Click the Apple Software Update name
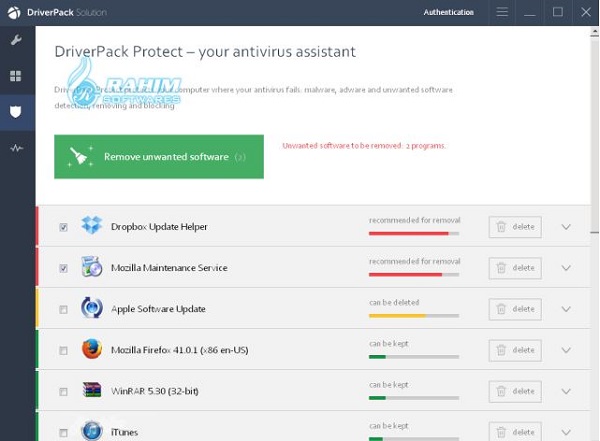The width and height of the screenshot is (600, 441). pos(158,309)
